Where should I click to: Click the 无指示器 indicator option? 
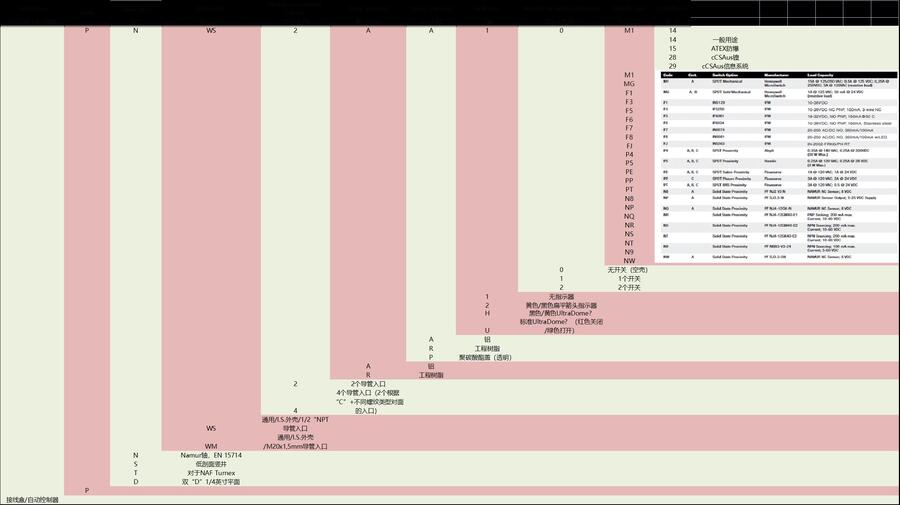(561, 297)
